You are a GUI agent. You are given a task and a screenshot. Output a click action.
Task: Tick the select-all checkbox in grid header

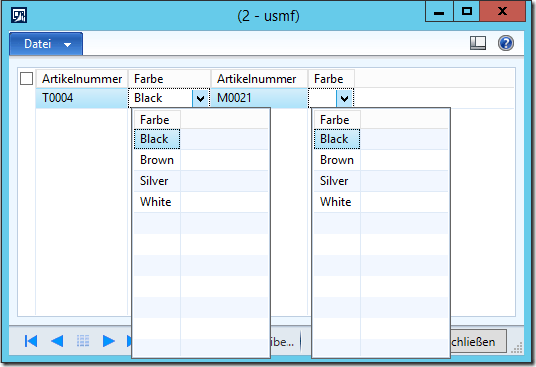tap(26, 79)
